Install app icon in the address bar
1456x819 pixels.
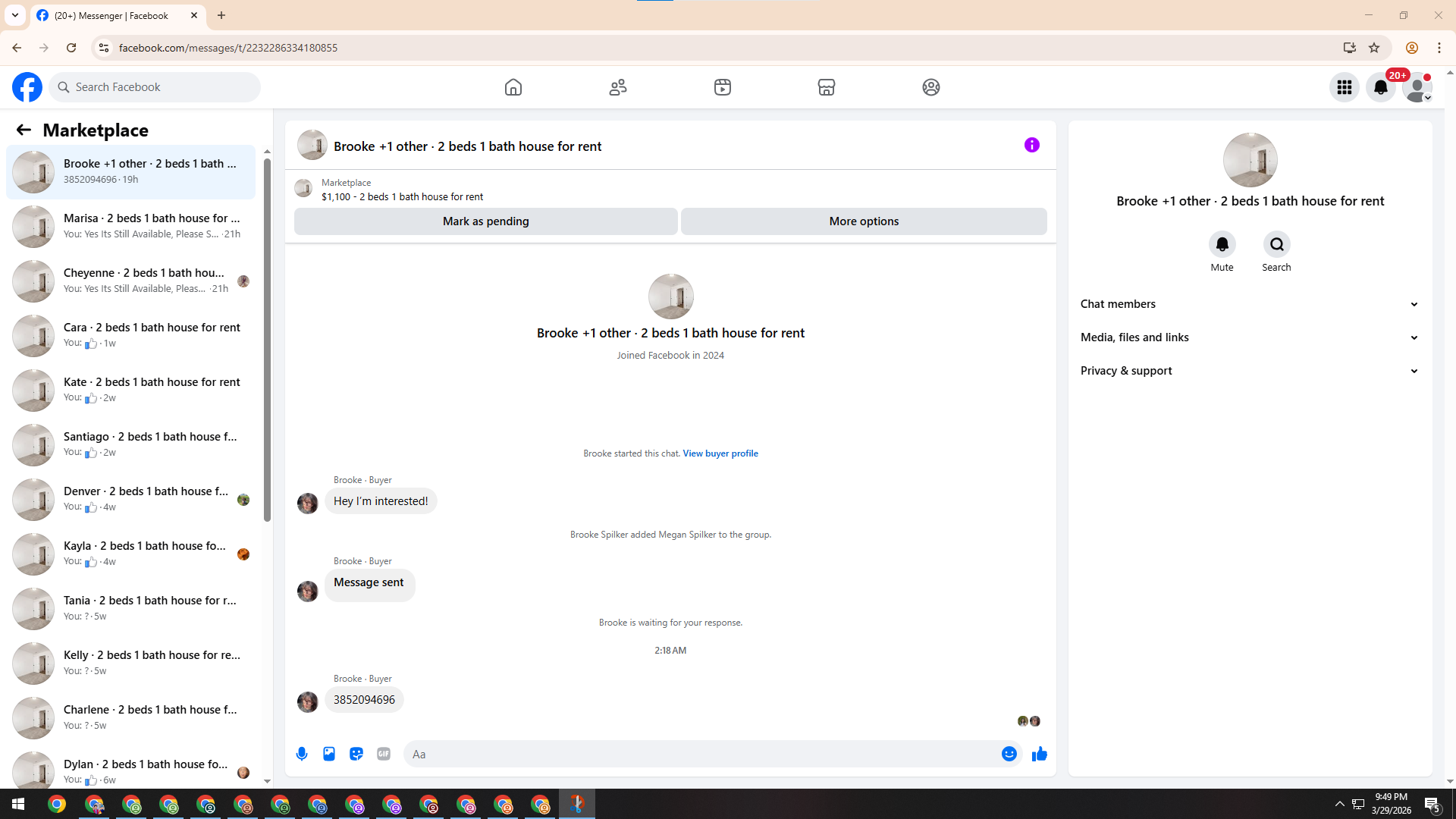1350,48
